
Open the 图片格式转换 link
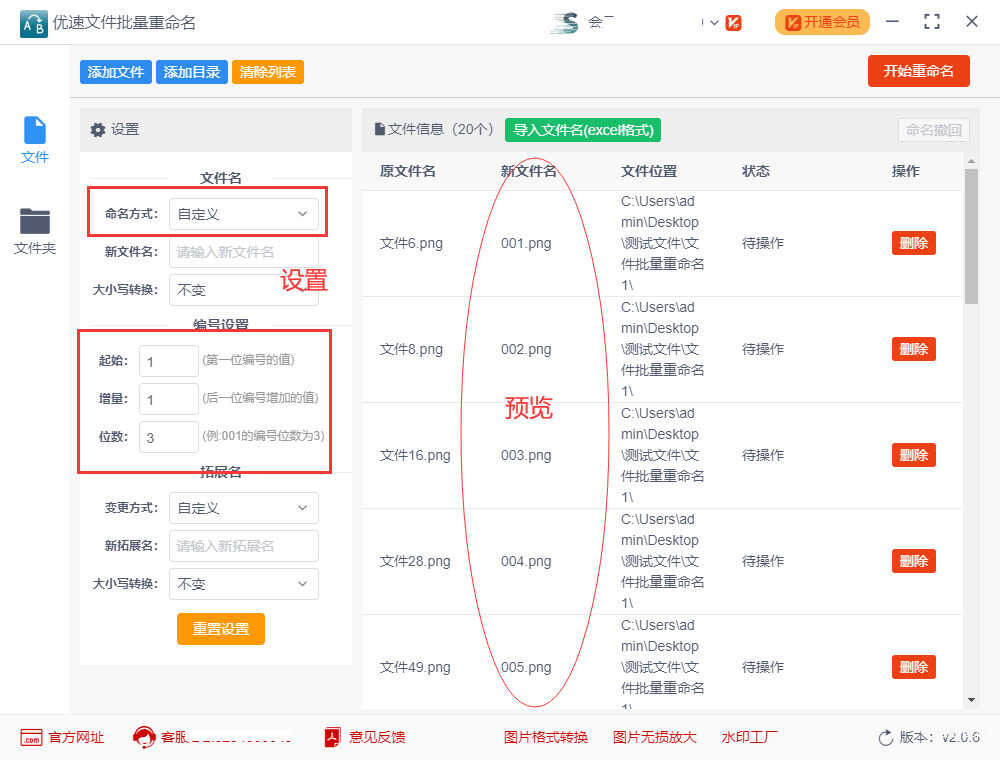click(545, 738)
